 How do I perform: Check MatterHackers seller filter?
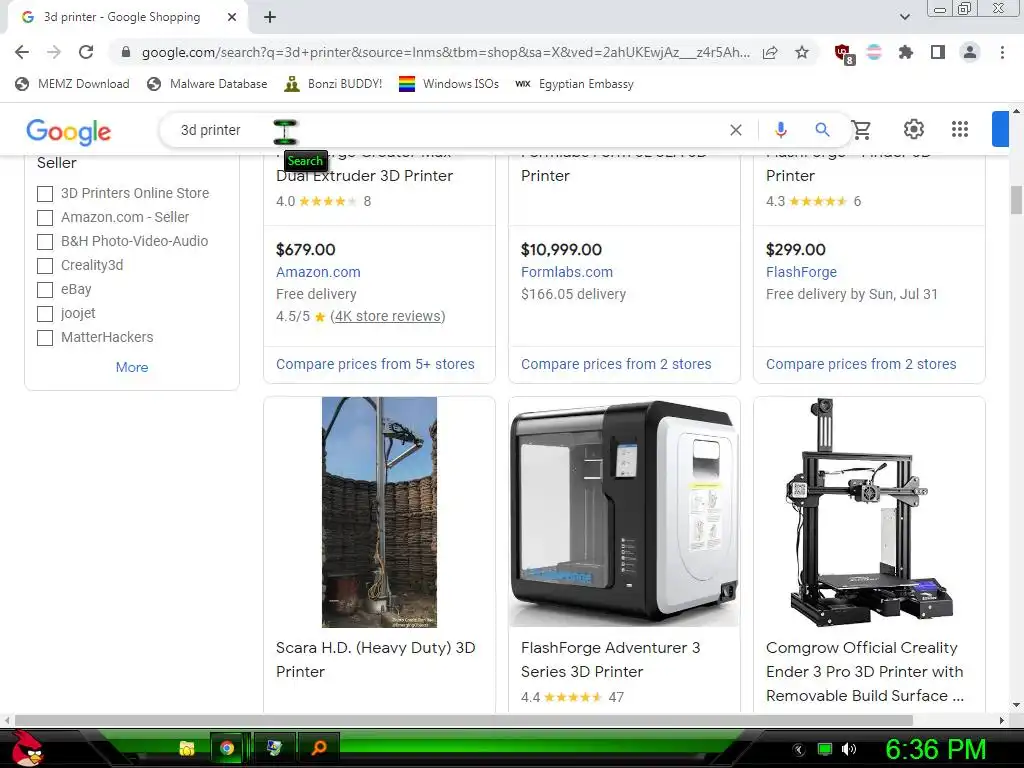coord(45,338)
